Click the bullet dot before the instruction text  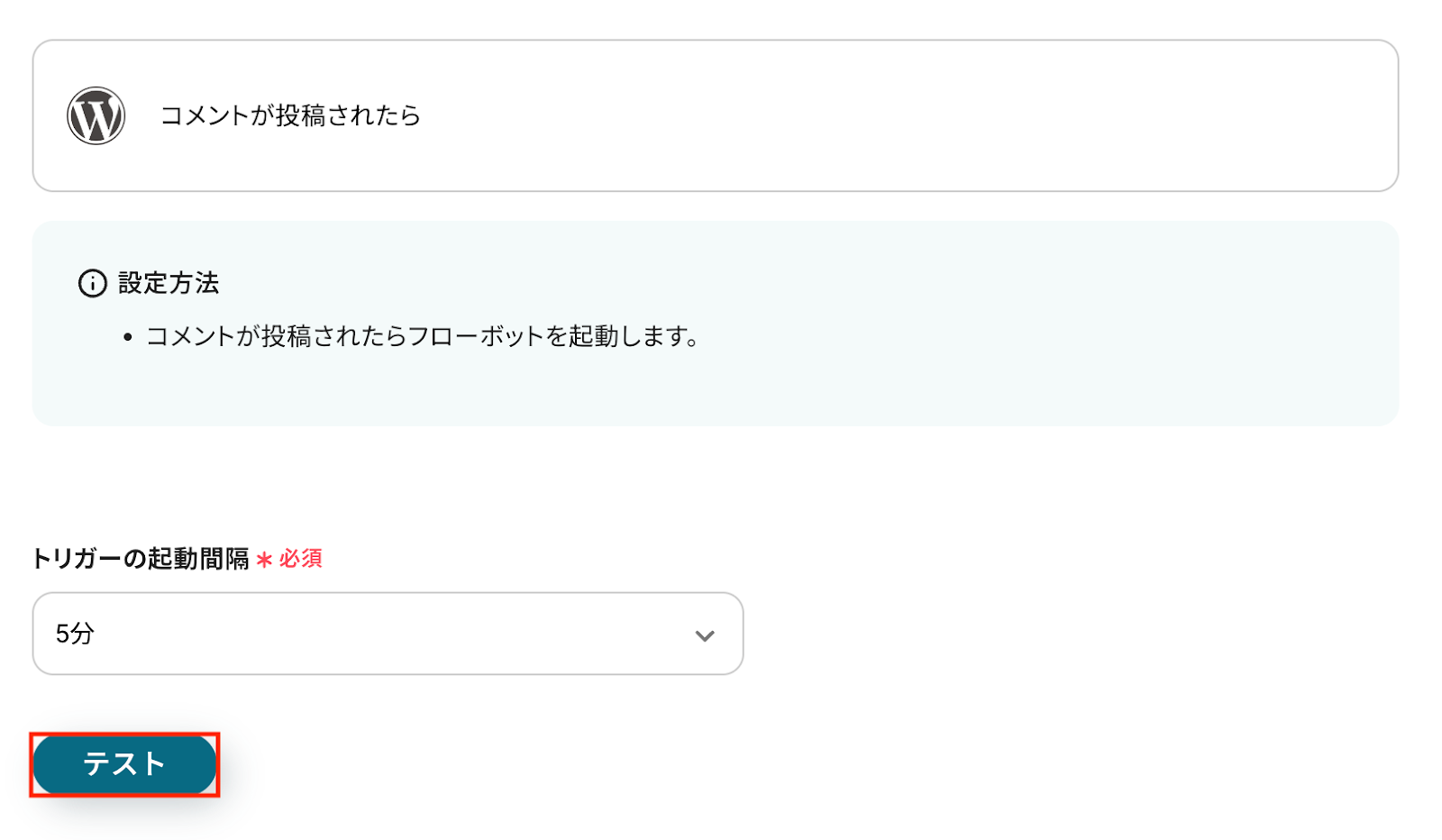pos(128,338)
